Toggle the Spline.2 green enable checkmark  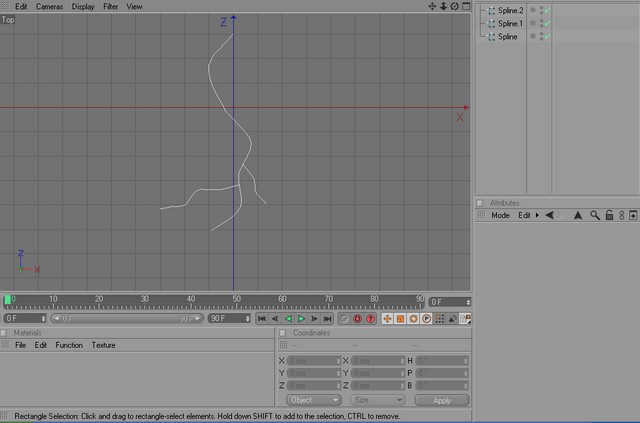548,11
